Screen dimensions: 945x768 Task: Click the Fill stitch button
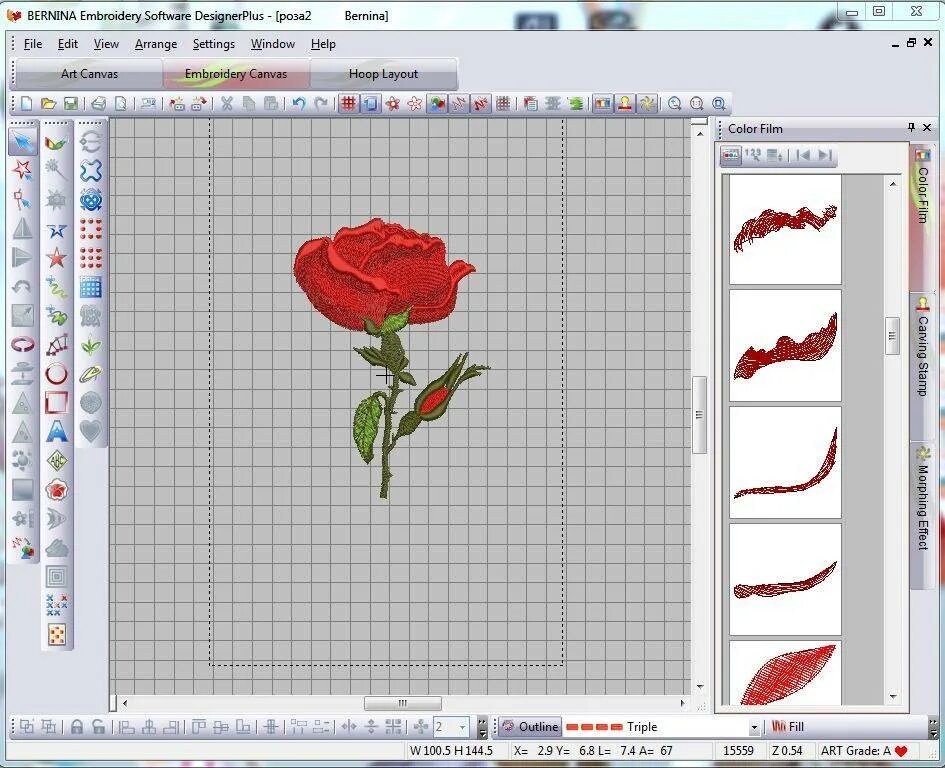click(788, 727)
